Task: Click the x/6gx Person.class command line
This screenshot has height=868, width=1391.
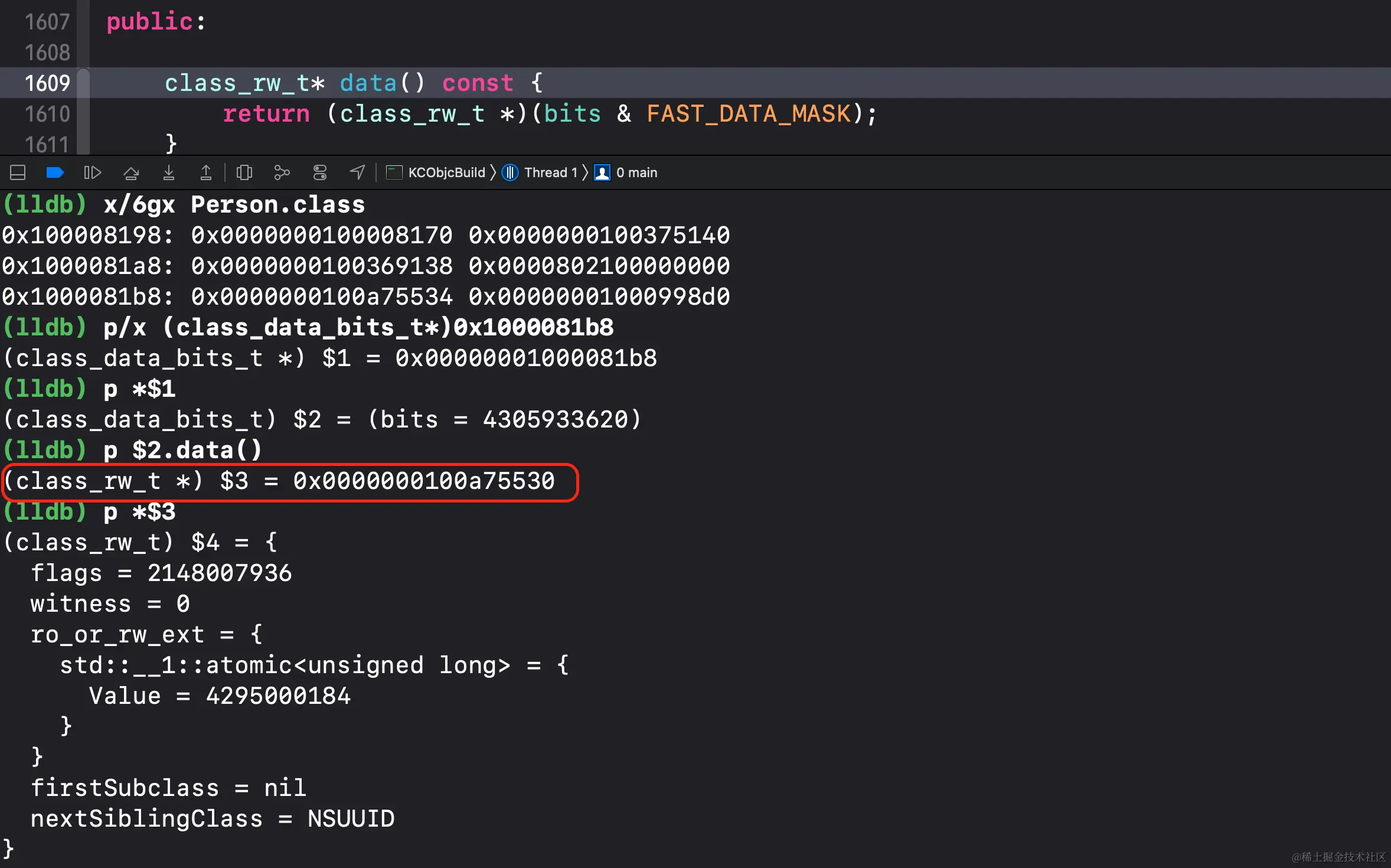Action: [234, 205]
